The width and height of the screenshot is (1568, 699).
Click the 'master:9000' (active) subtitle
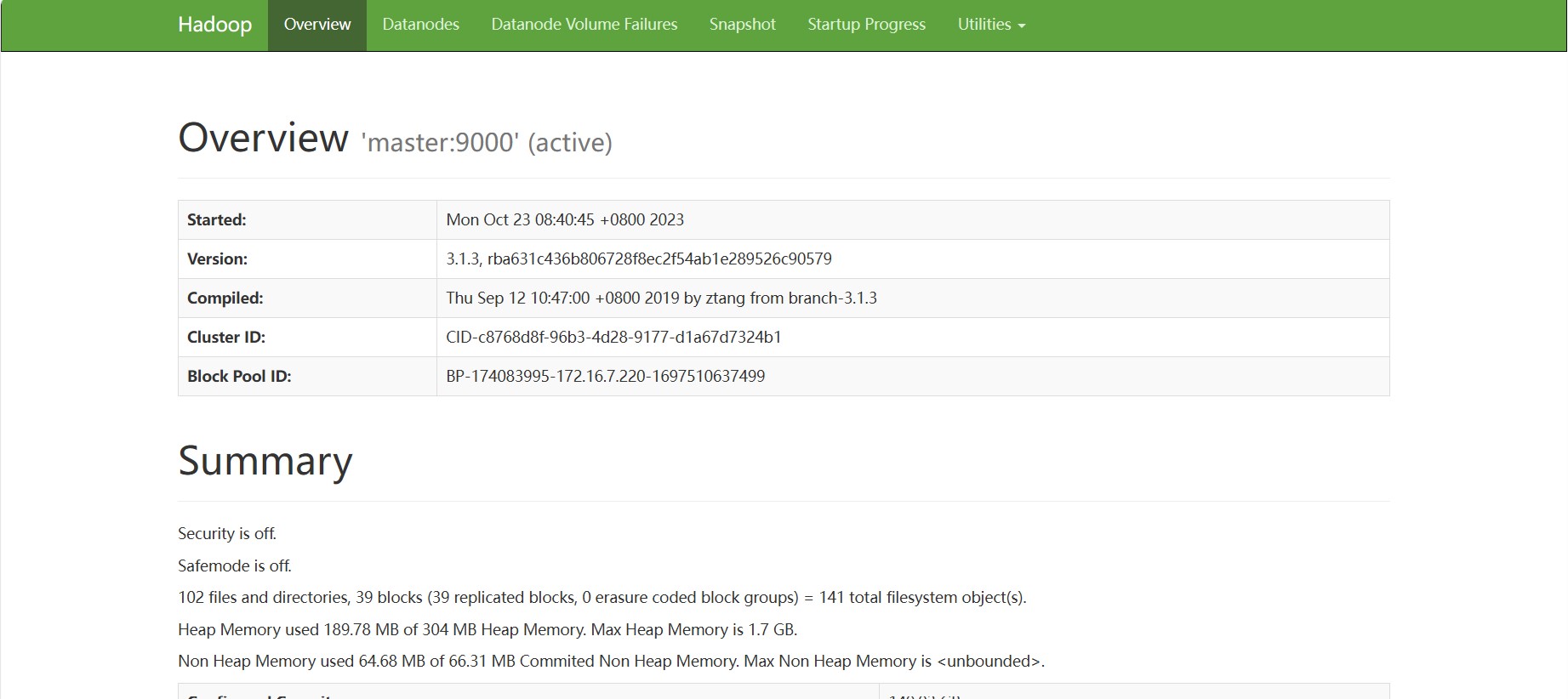click(x=487, y=142)
